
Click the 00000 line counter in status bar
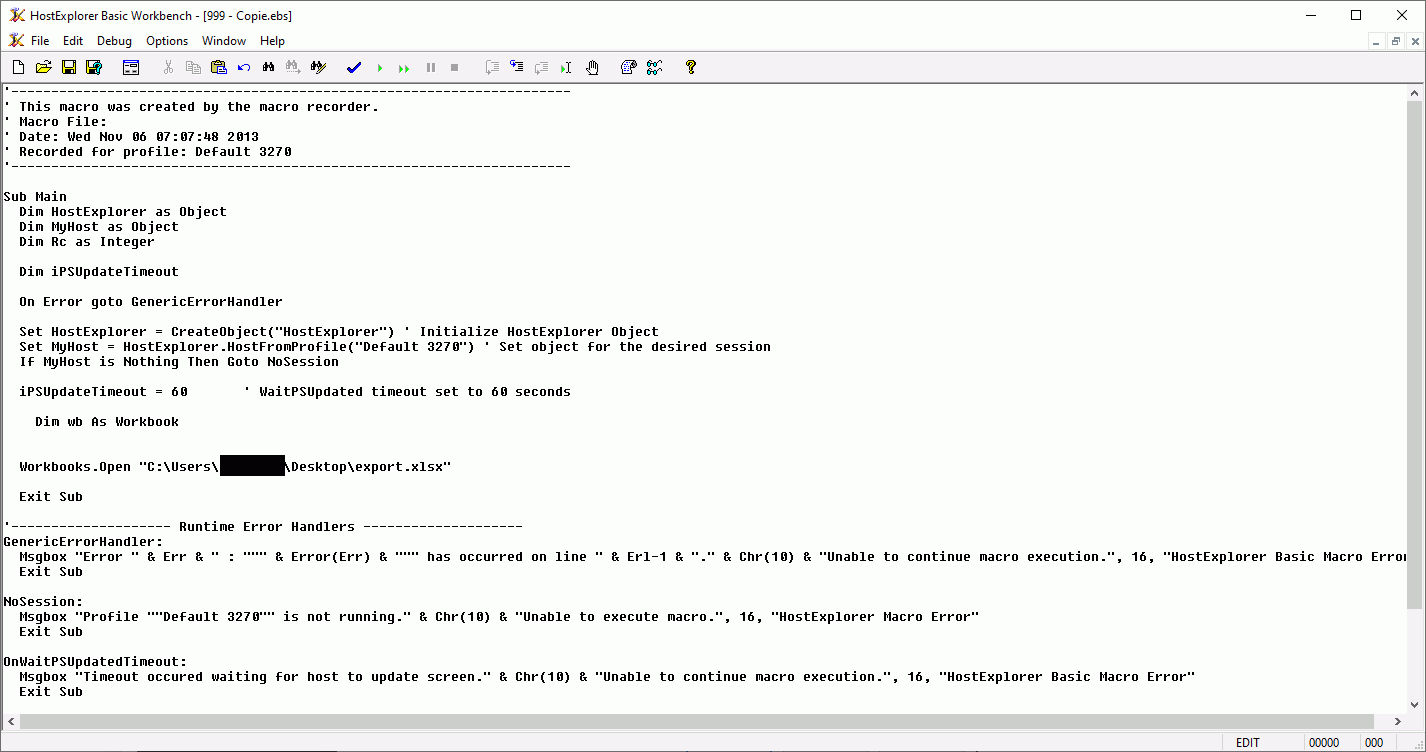coord(1324,743)
